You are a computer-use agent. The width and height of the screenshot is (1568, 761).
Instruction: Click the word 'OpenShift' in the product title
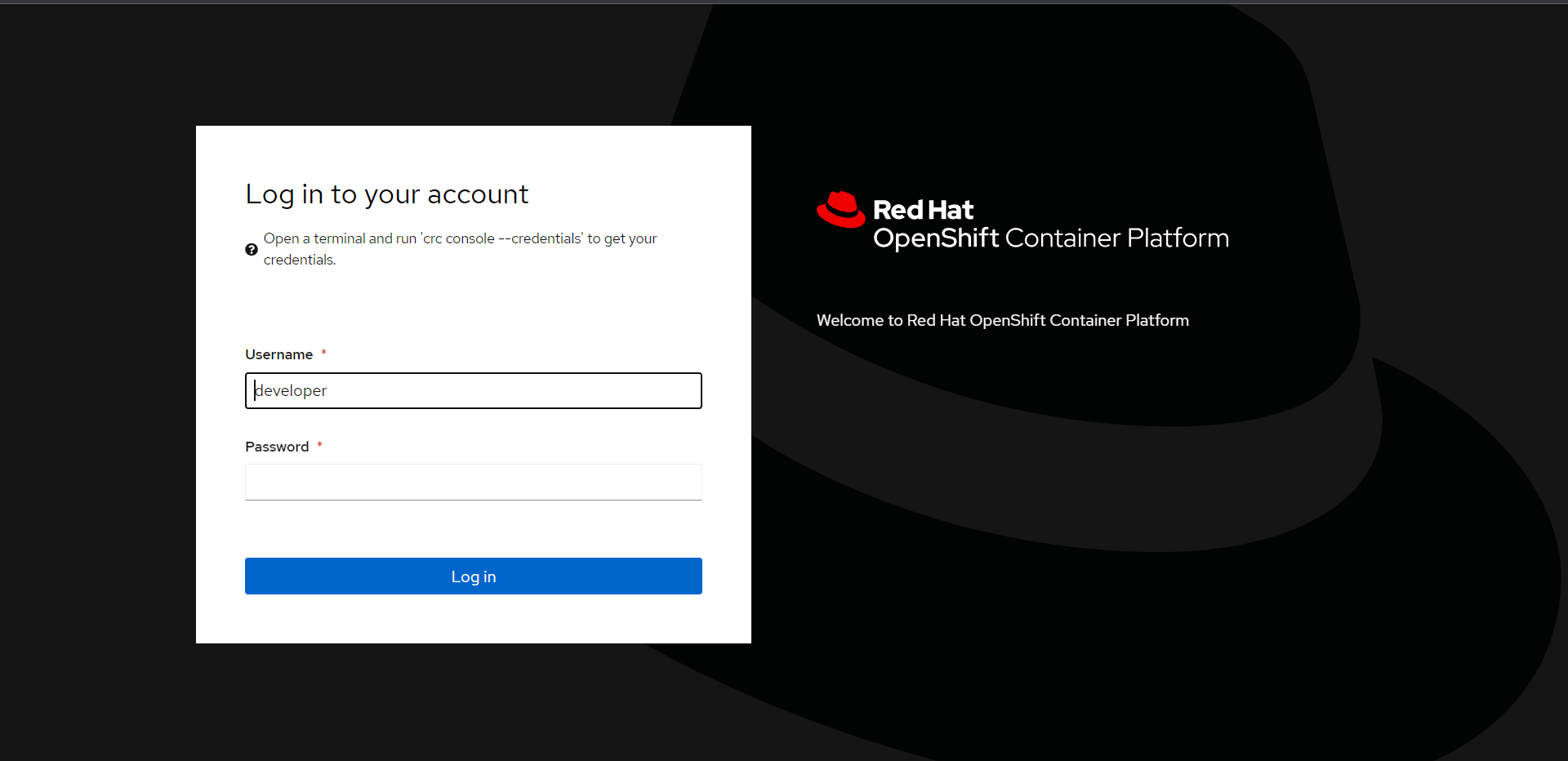click(x=936, y=238)
